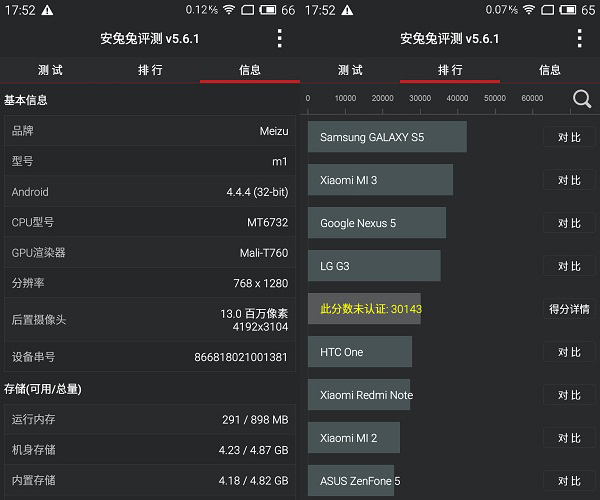The image size is (600, 500).
Task: Tap the search magnifier icon
Action: pyautogui.click(x=581, y=98)
